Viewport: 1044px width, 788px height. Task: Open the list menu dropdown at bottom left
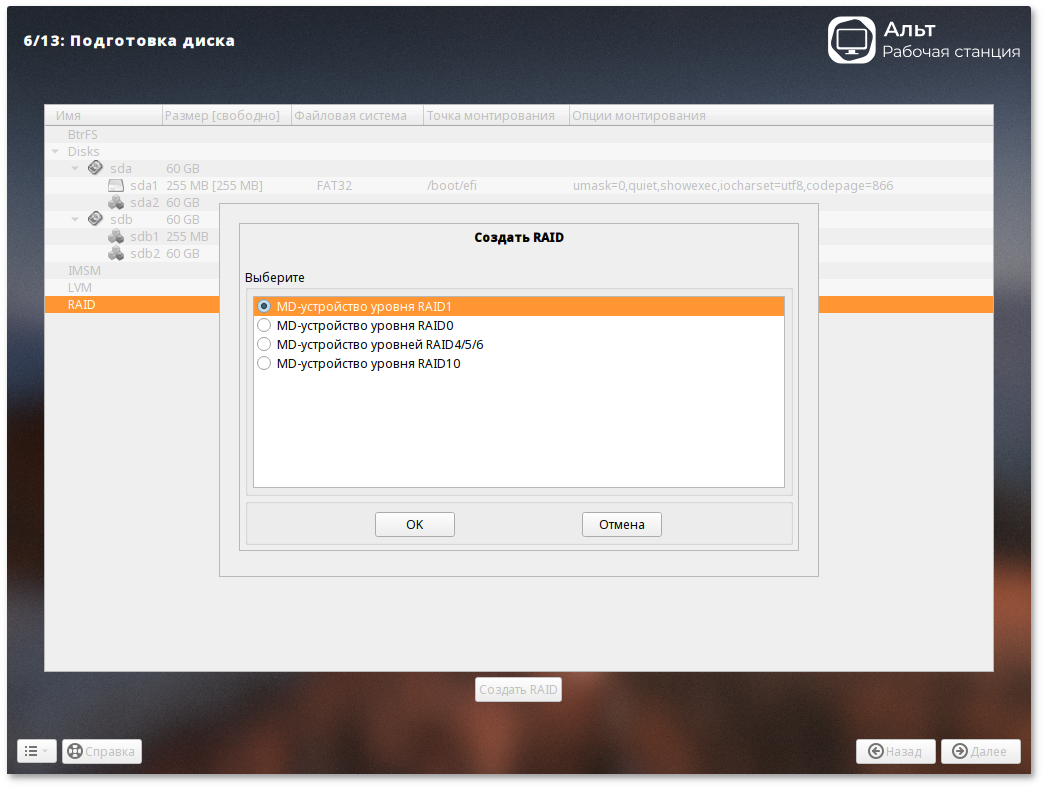point(36,751)
